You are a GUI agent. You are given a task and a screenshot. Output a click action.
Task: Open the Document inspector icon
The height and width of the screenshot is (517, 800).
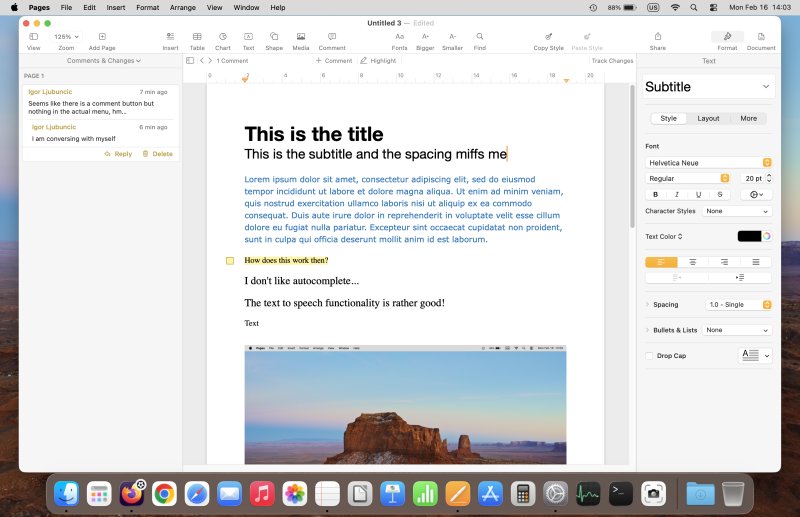point(760,37)
